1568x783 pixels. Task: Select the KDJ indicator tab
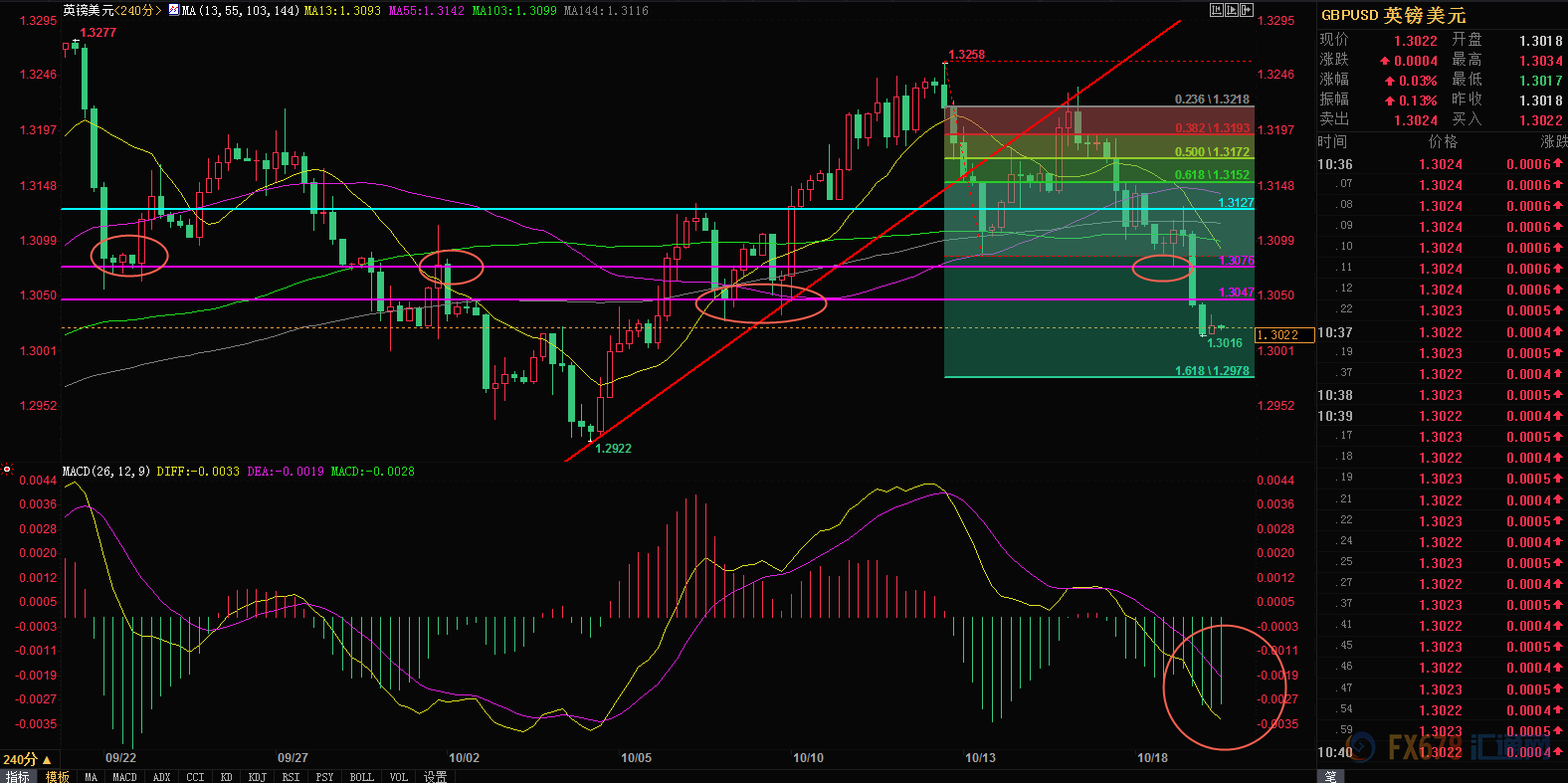(x=258, y=777)
